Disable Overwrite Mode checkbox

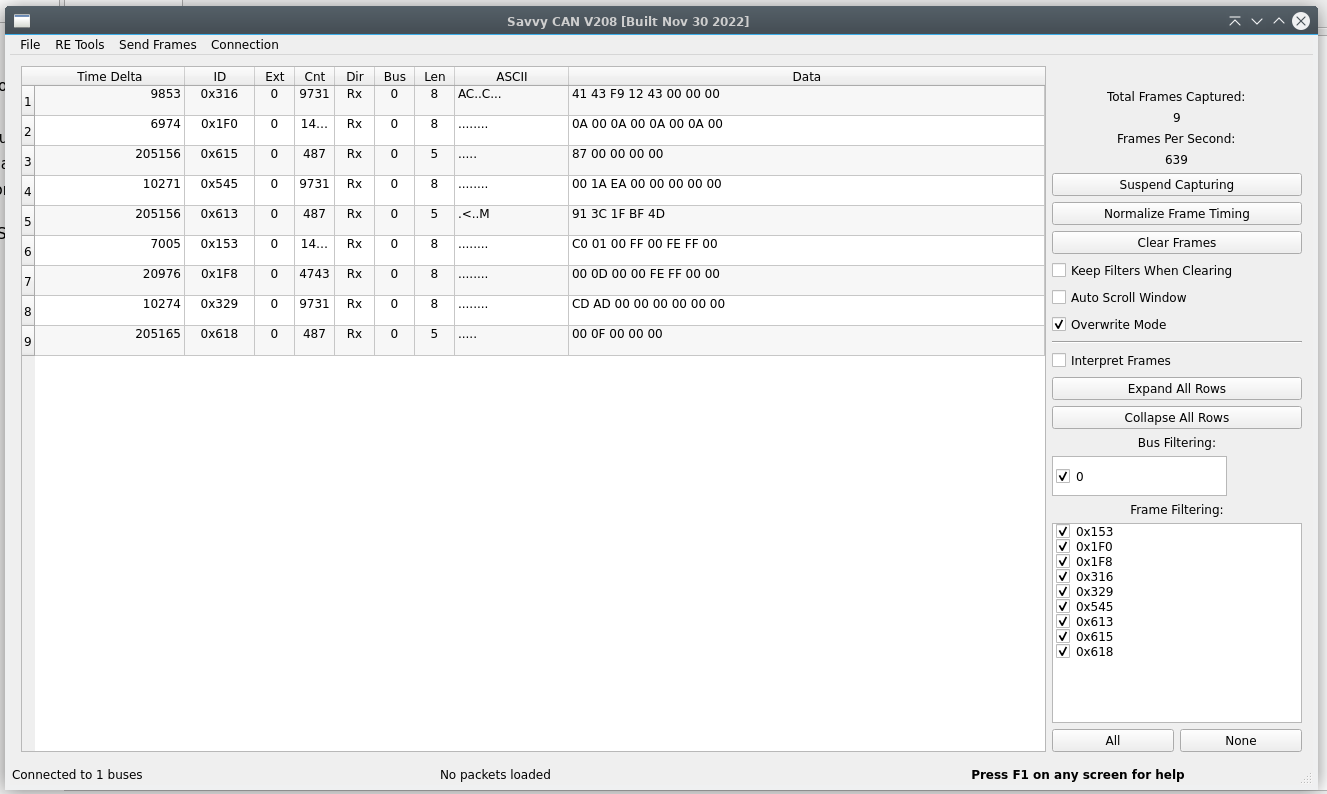tap(1059, 325)
